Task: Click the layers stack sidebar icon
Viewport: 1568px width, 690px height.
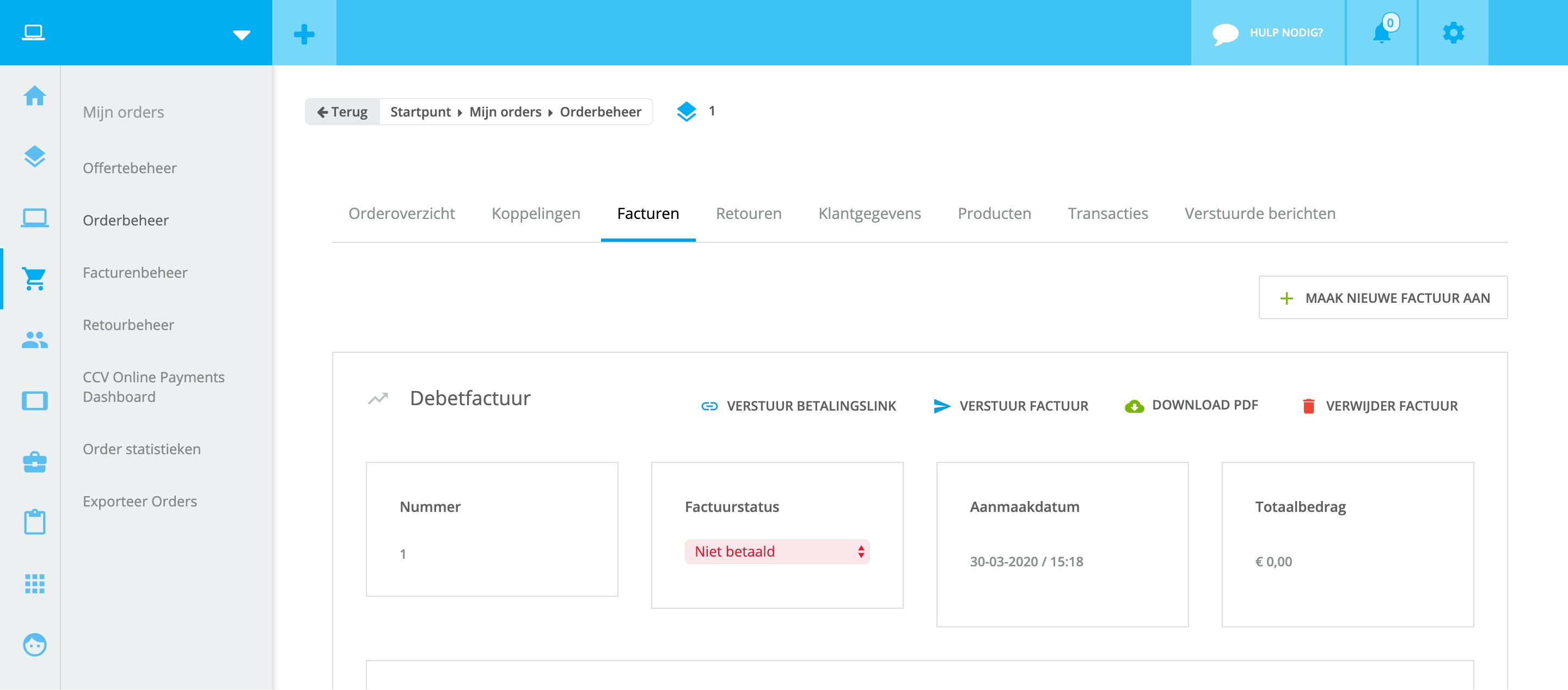Action: click(x=35, y=156)
